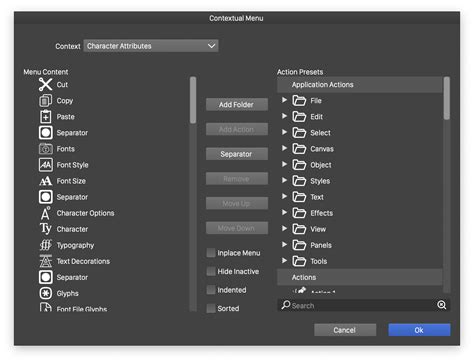This screenshot has width=474, height=362.
Task: Click the Character Options icon
Action: pyautogui.click(x=45, y=213)
